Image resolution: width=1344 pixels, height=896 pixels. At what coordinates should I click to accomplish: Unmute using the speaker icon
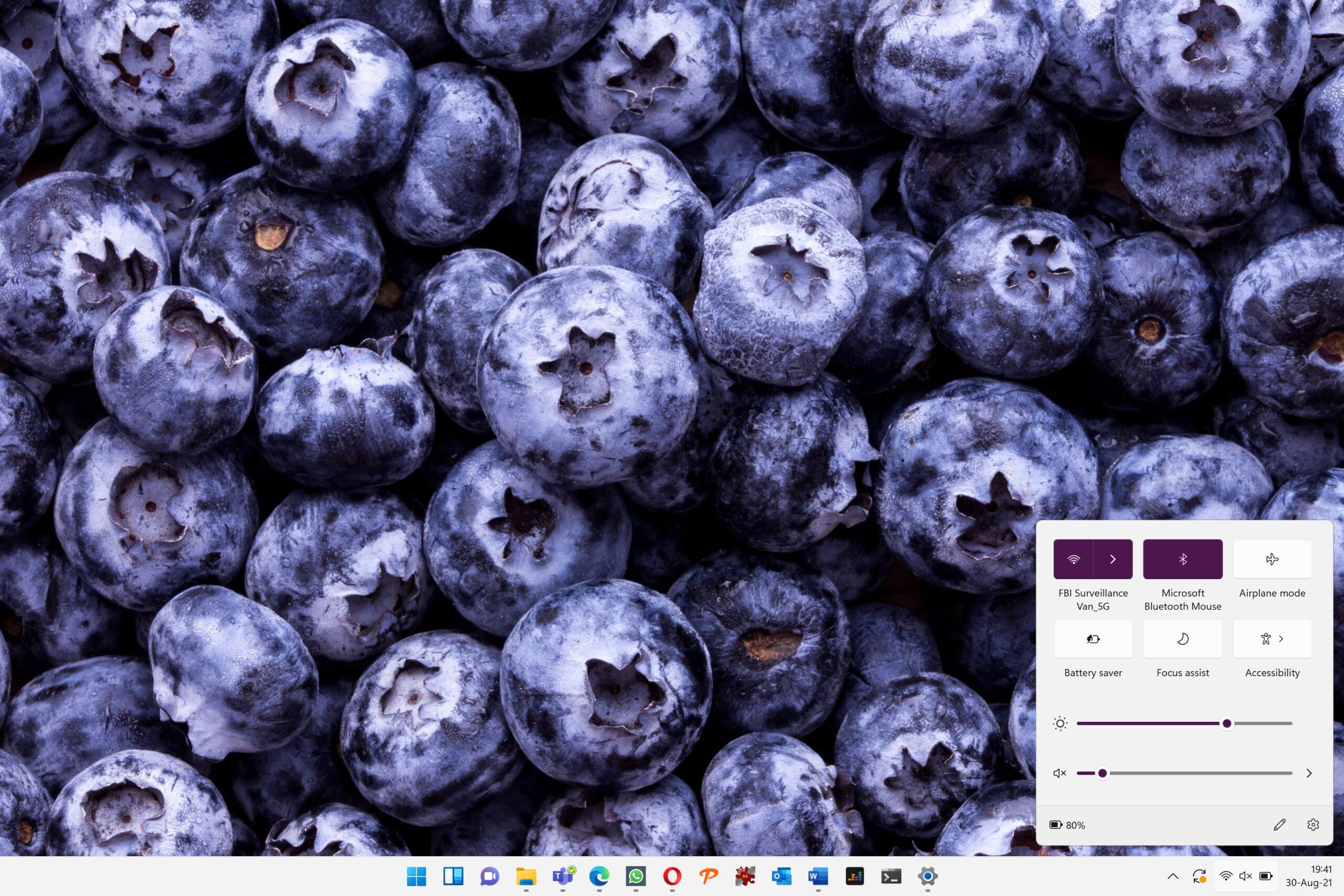pos(1059,773)
